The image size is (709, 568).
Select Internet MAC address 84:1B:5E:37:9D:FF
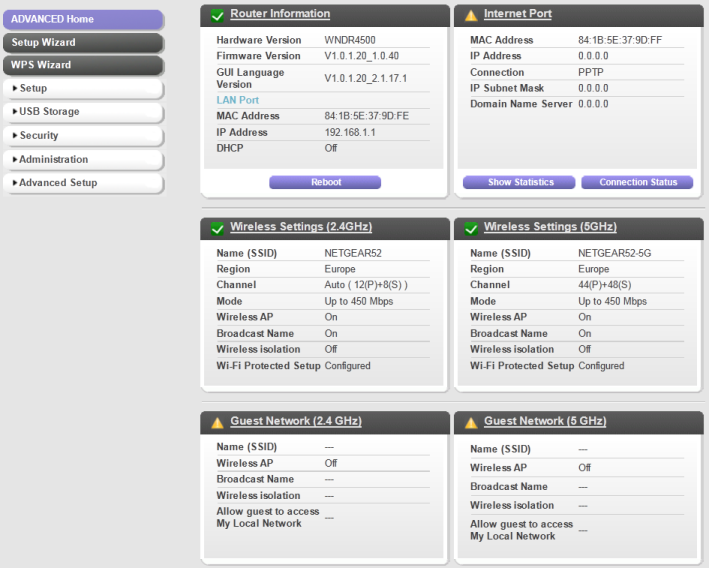click(x=620, y=40)
